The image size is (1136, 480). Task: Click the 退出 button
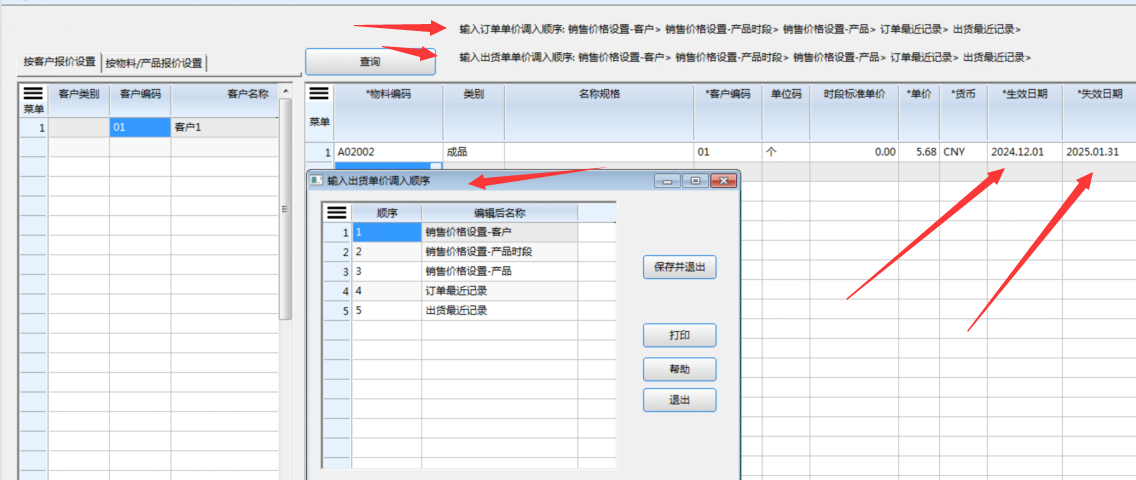(x=679, y=400)
